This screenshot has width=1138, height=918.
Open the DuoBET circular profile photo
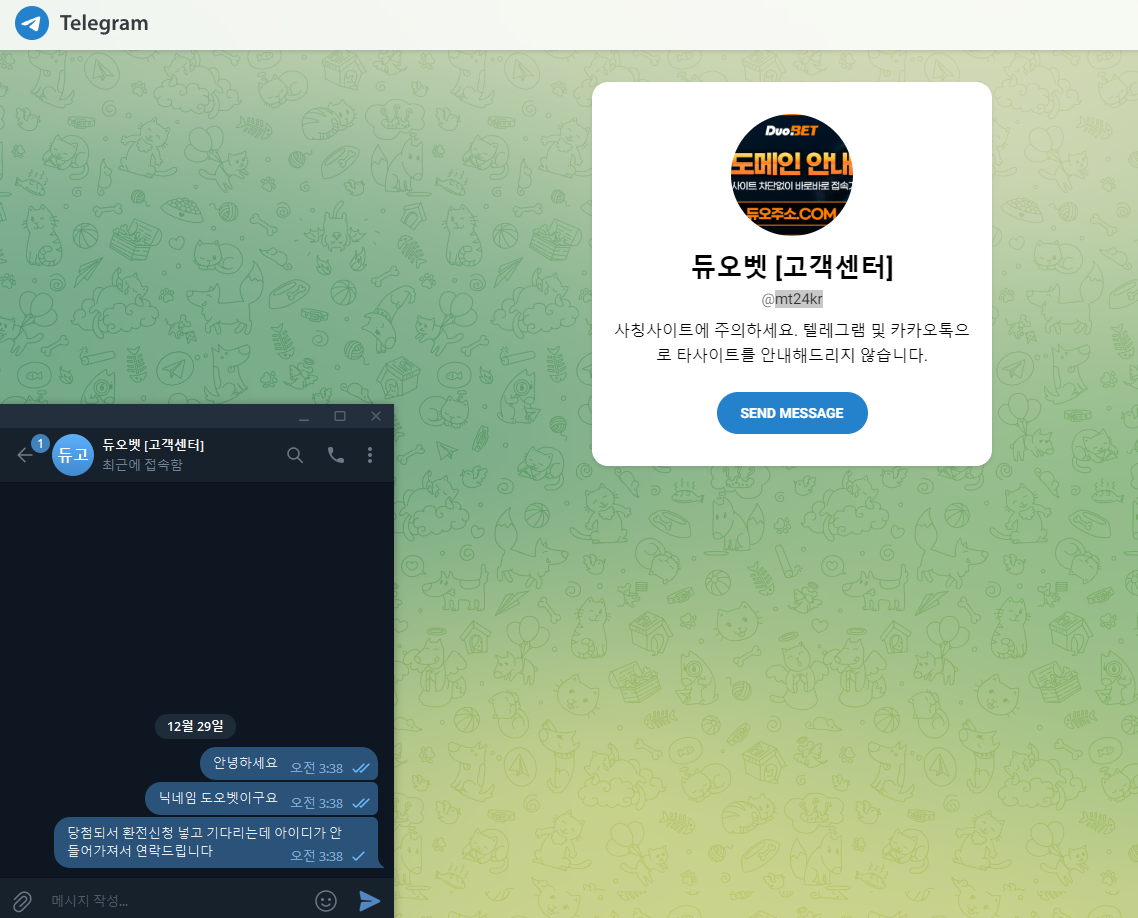792,175
